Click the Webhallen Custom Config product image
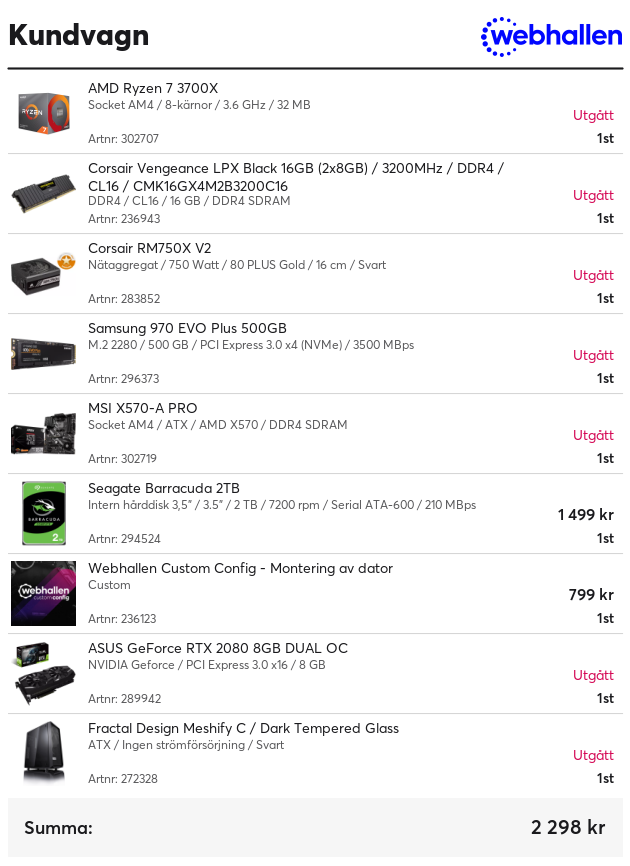 coord(44,594)
